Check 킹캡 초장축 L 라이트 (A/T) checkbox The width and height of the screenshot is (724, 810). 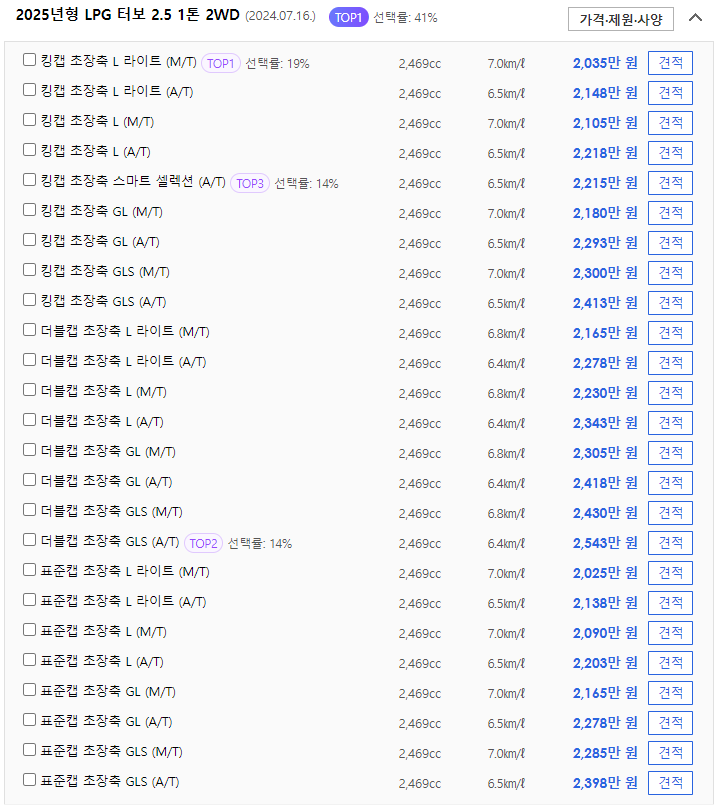point(29,90)
